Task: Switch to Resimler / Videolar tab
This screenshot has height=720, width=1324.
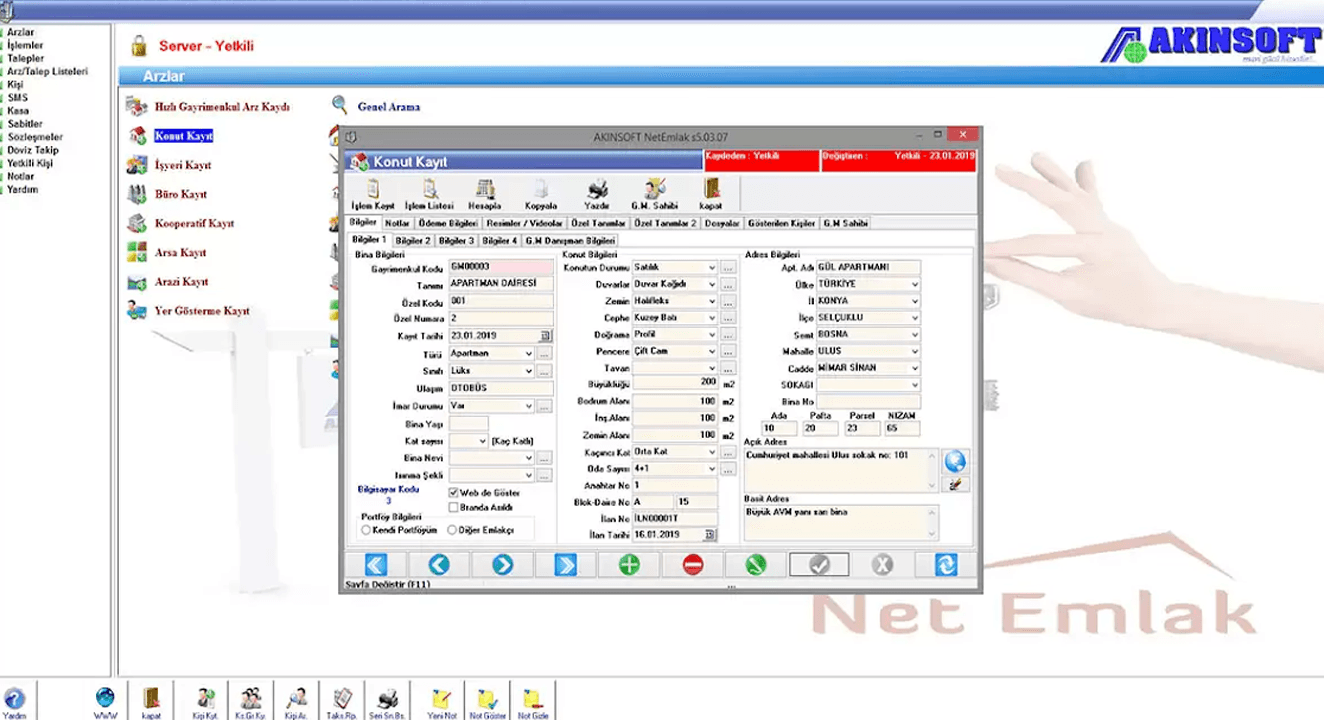Action: point(525,223)
